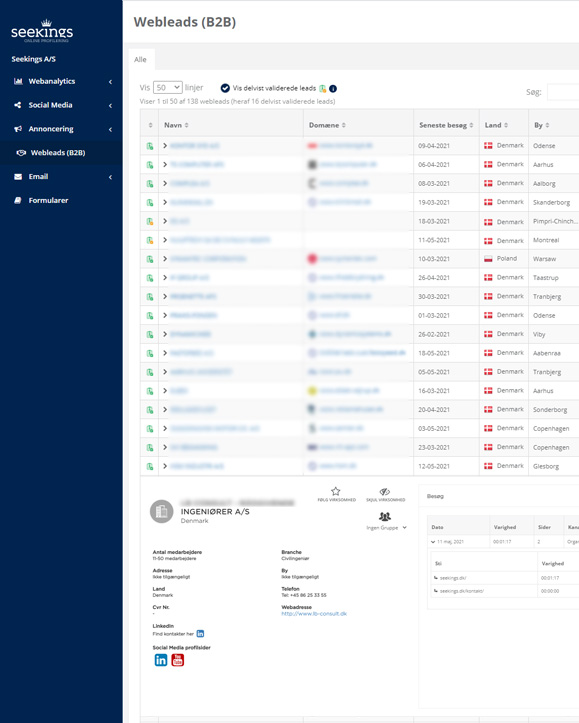
Task: Expand the 19-03-2021 Skanderborg row chevron
Action: point(165,202)
